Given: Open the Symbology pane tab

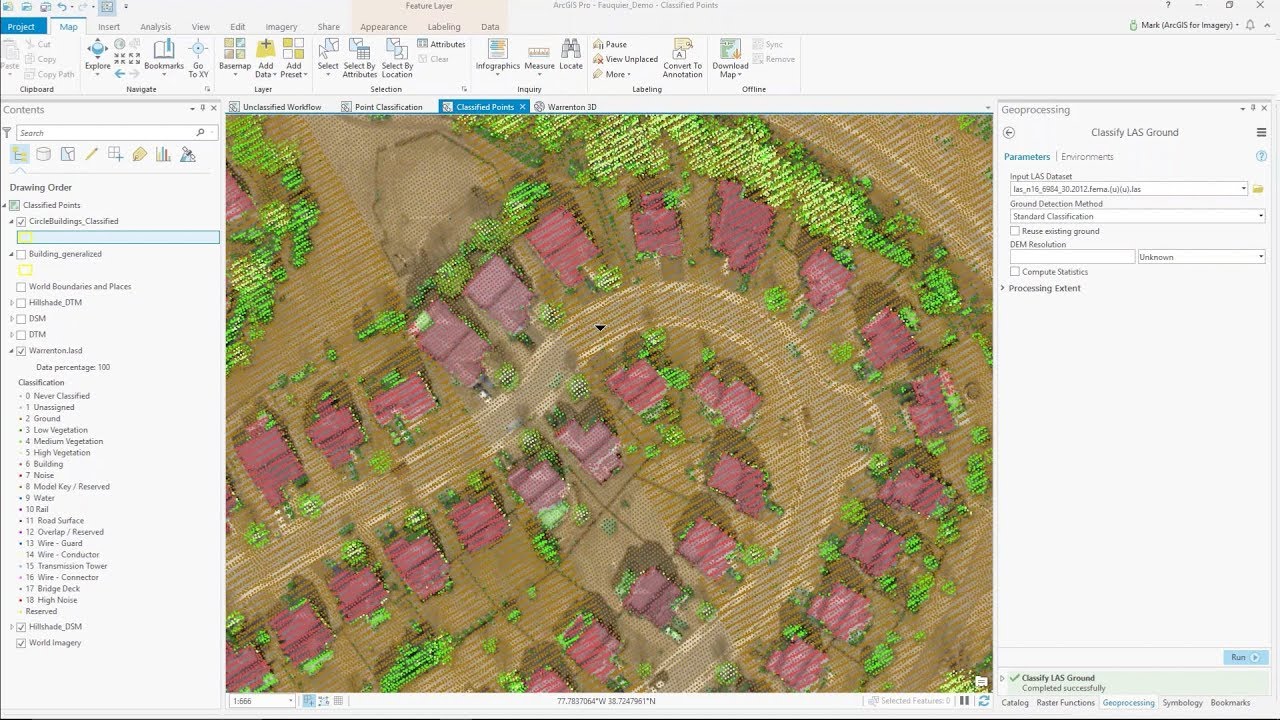Looking at the screenshot, I should coord(1183,703).
